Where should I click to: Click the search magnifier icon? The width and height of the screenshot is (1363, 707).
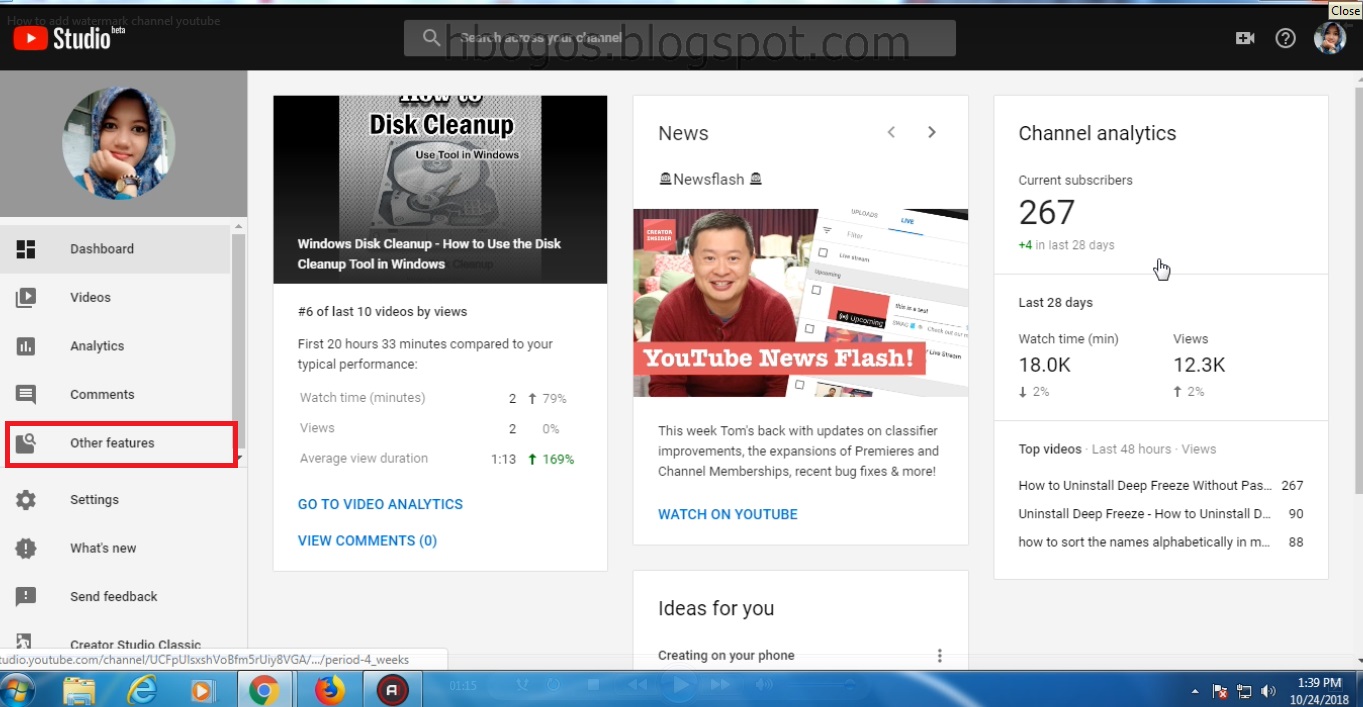click(x=431, y=38)
